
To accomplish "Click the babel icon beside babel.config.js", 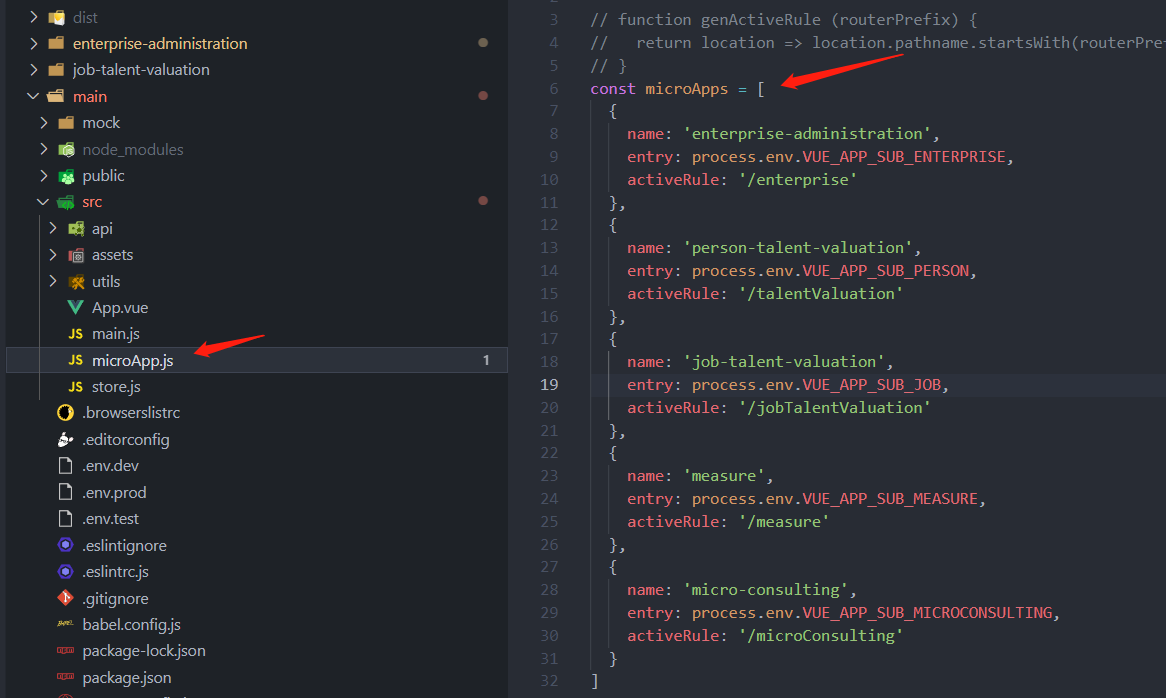I will point(66,625).
